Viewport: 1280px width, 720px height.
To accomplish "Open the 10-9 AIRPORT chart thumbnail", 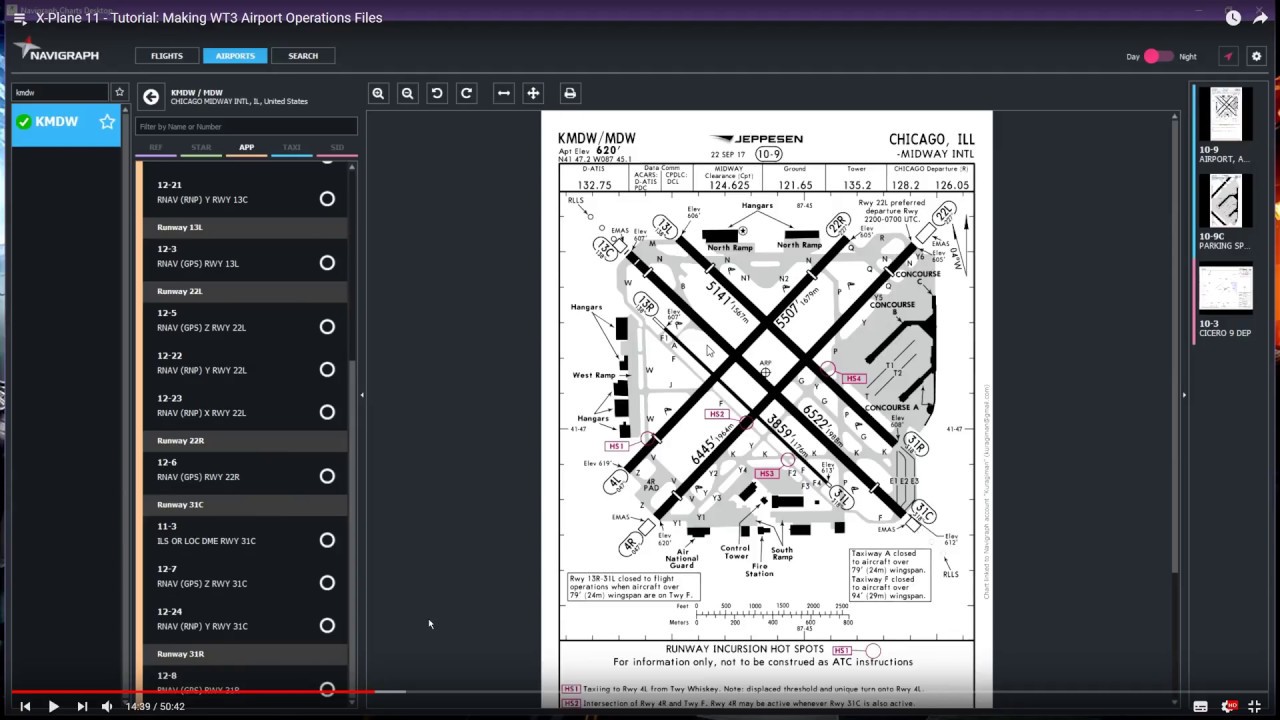I will (x=1225, y=125).
